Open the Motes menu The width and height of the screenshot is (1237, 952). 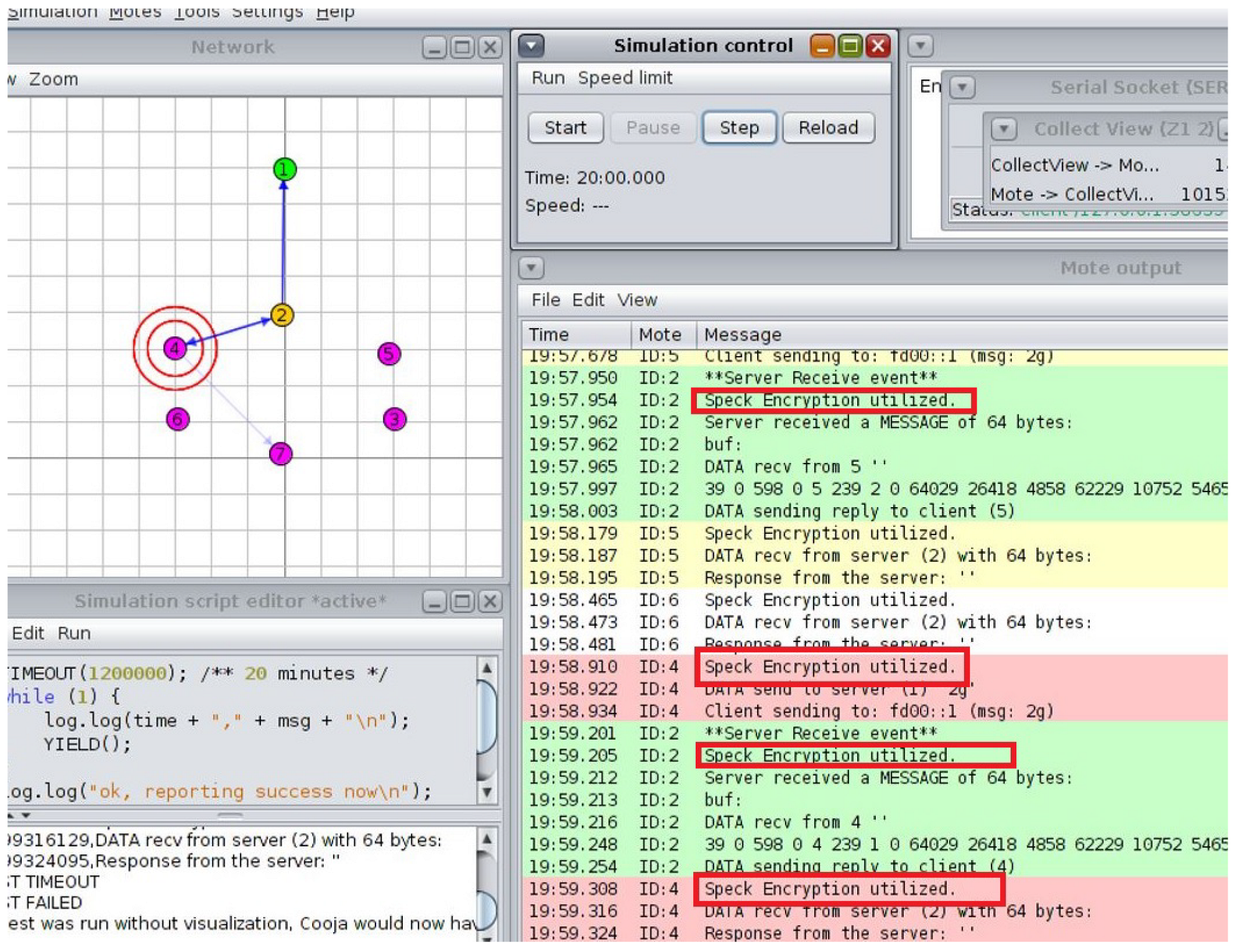point(135,11)
